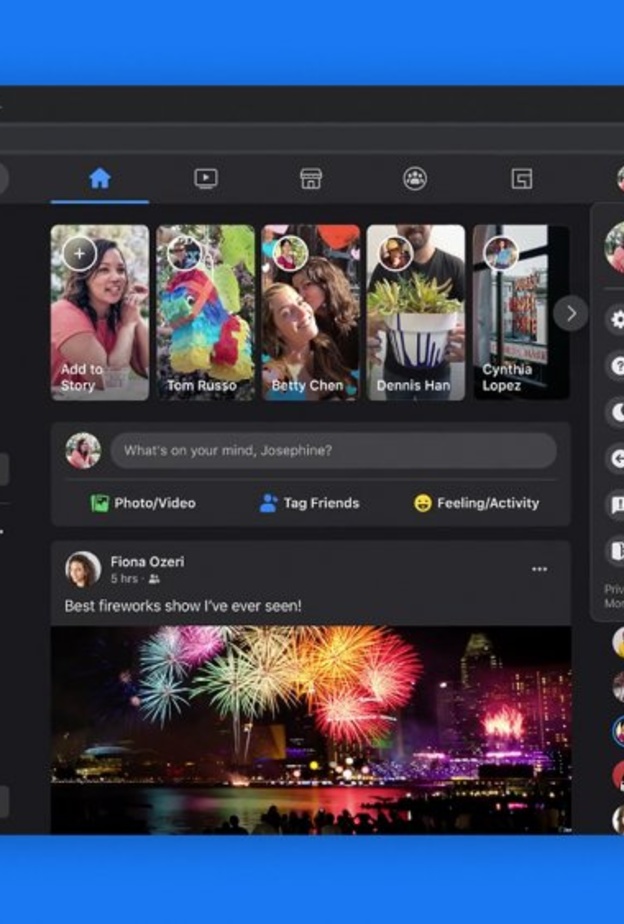Click the What's on your mind field
This screenshot has width=624, height=924.
pos(334,451)
